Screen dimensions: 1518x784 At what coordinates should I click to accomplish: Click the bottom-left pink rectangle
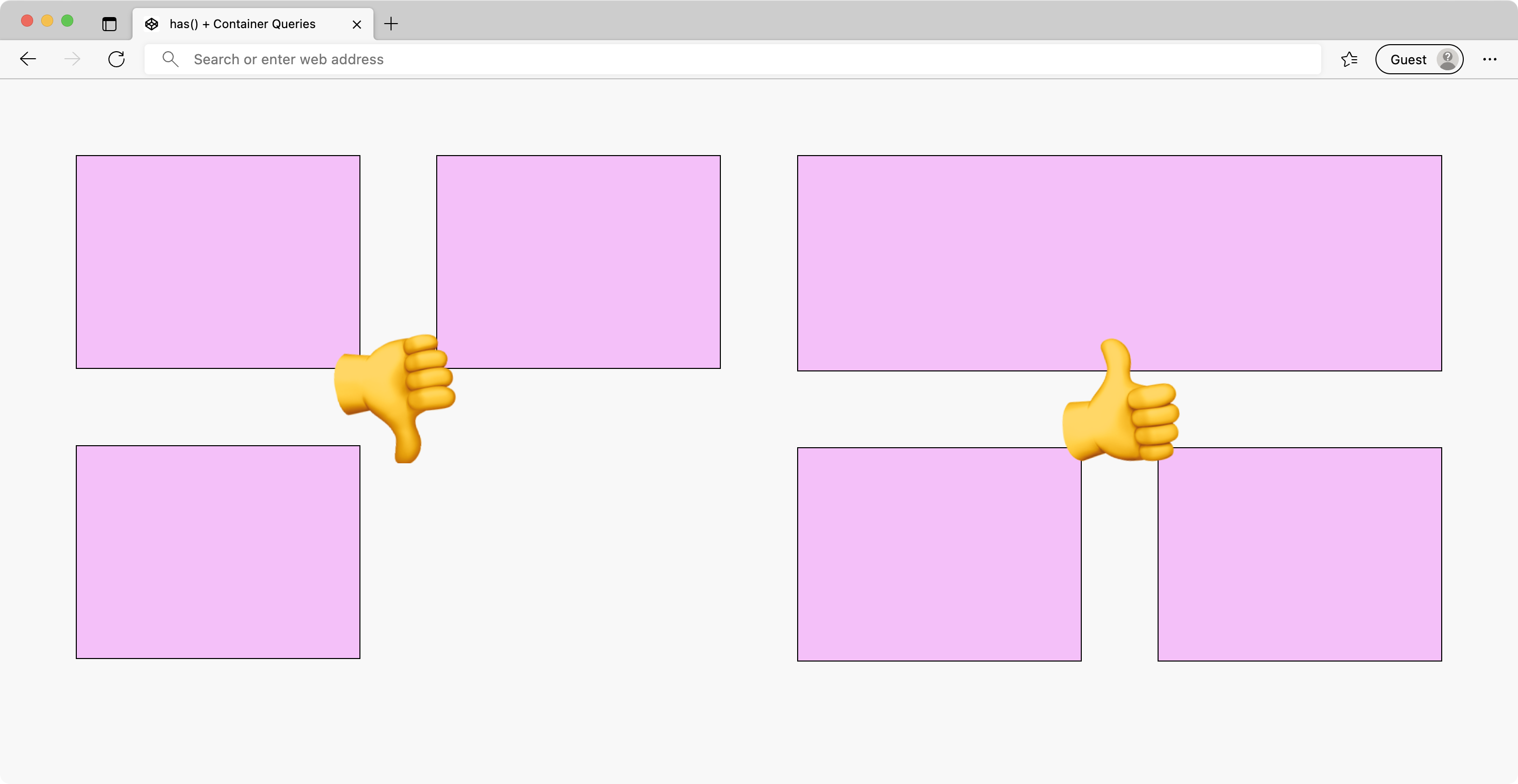click(x=218, y=553)
